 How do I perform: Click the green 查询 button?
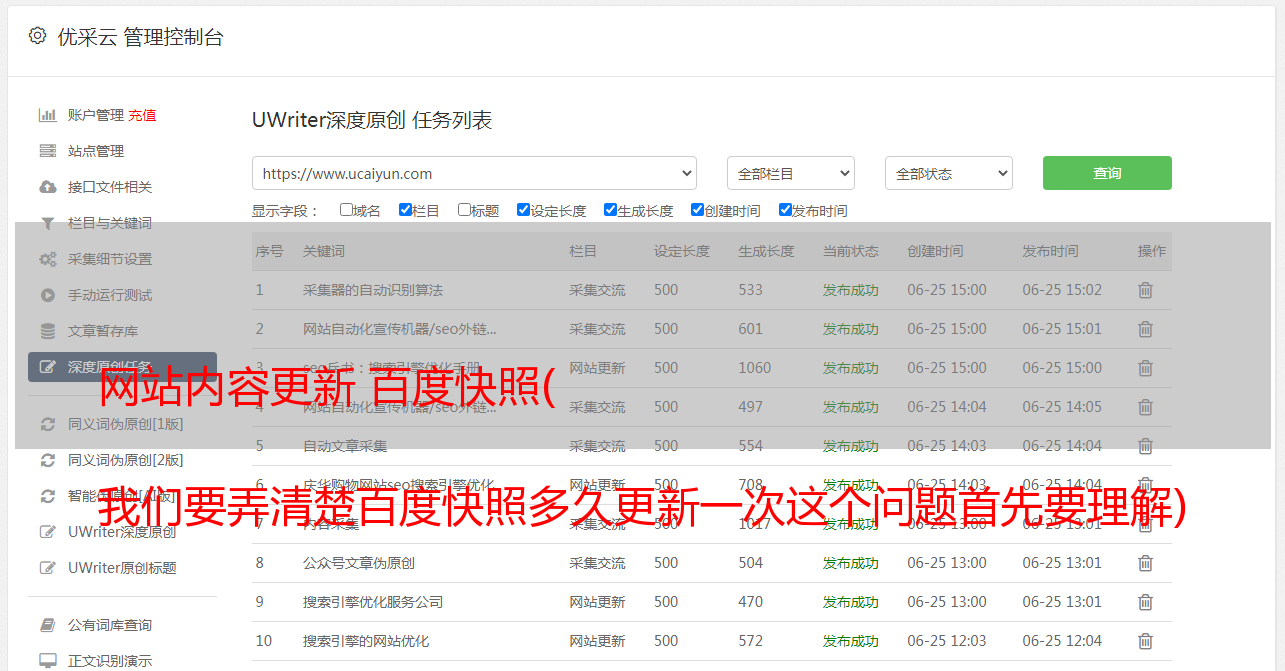(1107, 173)
